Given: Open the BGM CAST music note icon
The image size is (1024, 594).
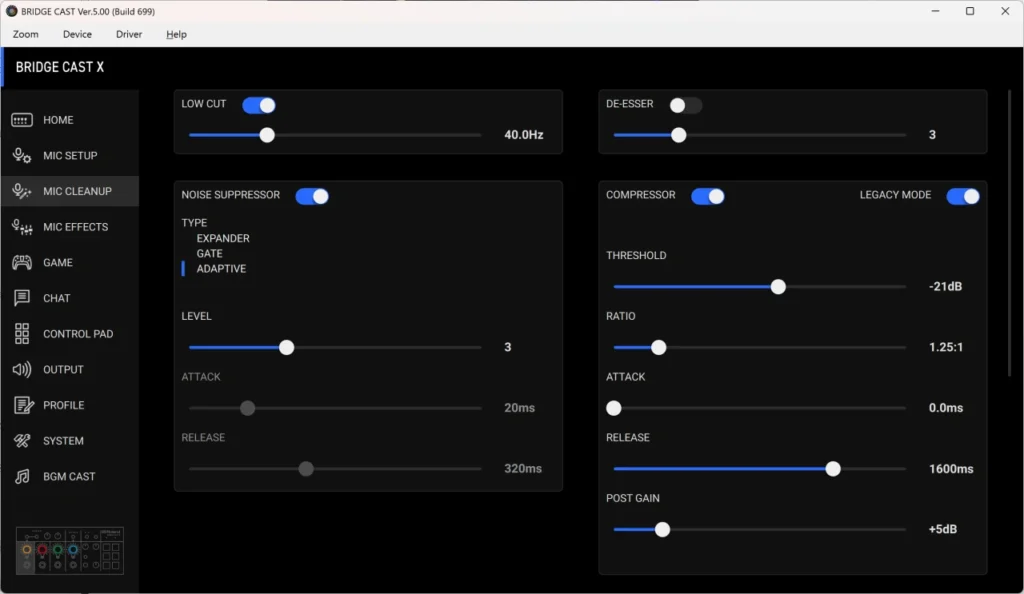Looking at the screenshot, I should click(x=22, y=477).
